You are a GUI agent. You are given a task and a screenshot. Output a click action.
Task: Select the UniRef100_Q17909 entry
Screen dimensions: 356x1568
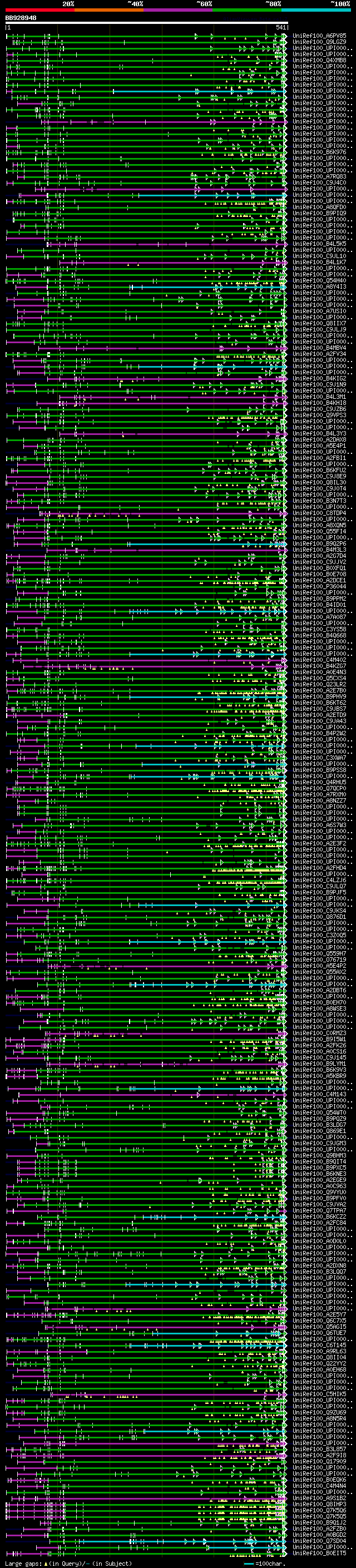319,1461
